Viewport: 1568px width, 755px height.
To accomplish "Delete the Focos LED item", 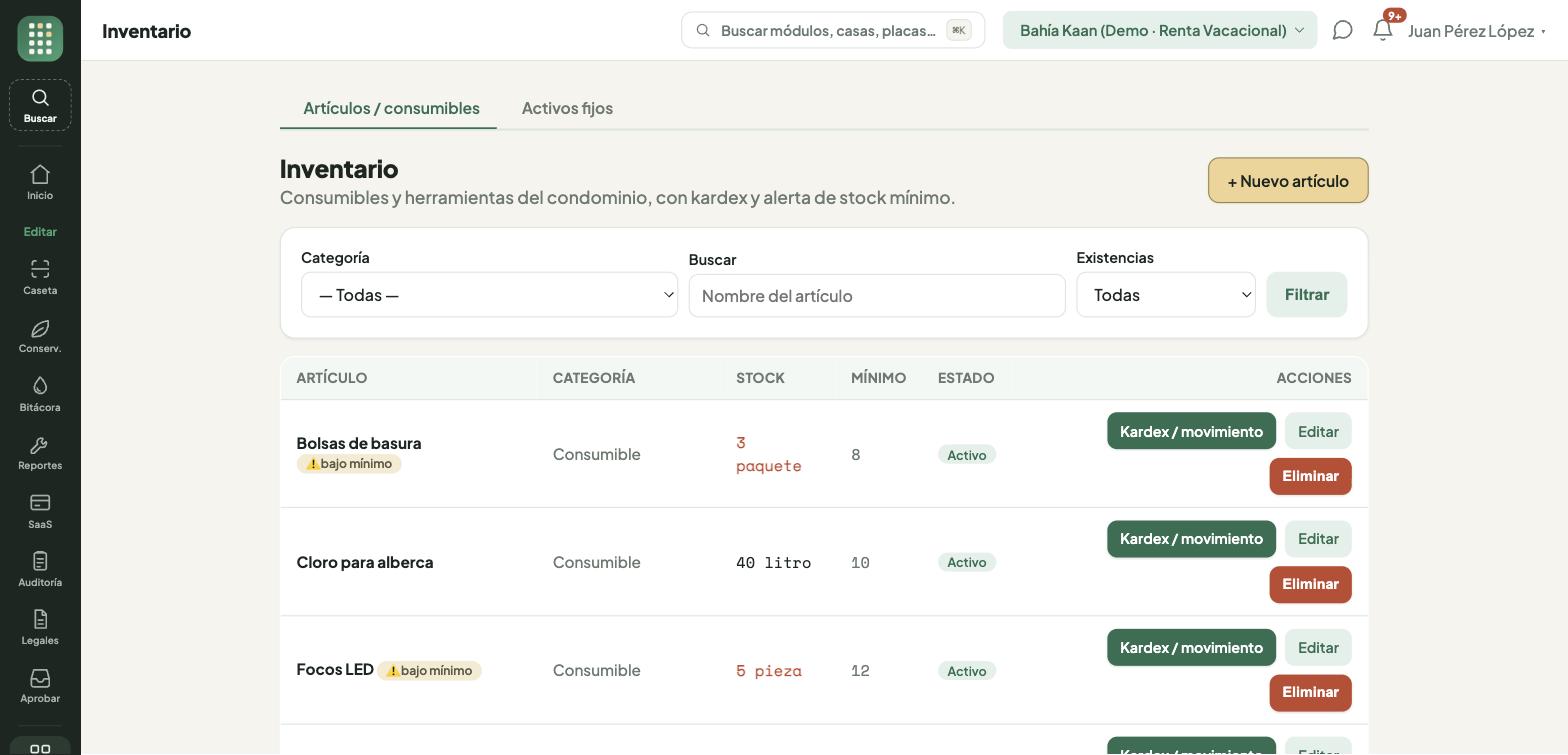I will [1310, 692].
